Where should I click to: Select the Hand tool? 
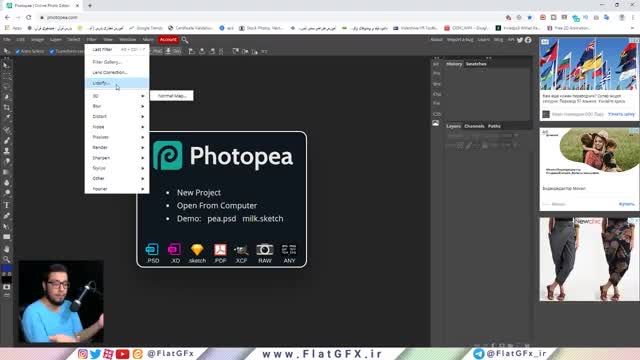click(x=7, y=248)
